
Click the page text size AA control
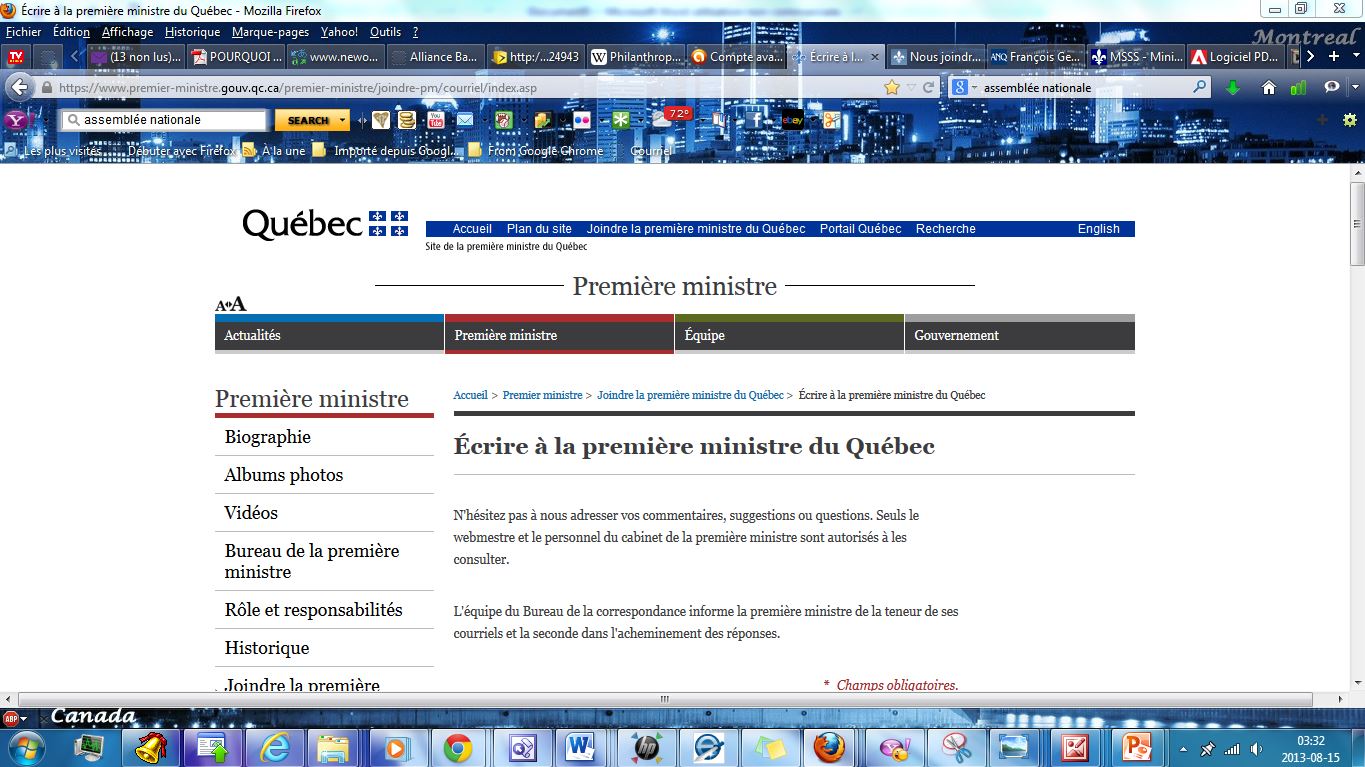(x=231, y=305)
